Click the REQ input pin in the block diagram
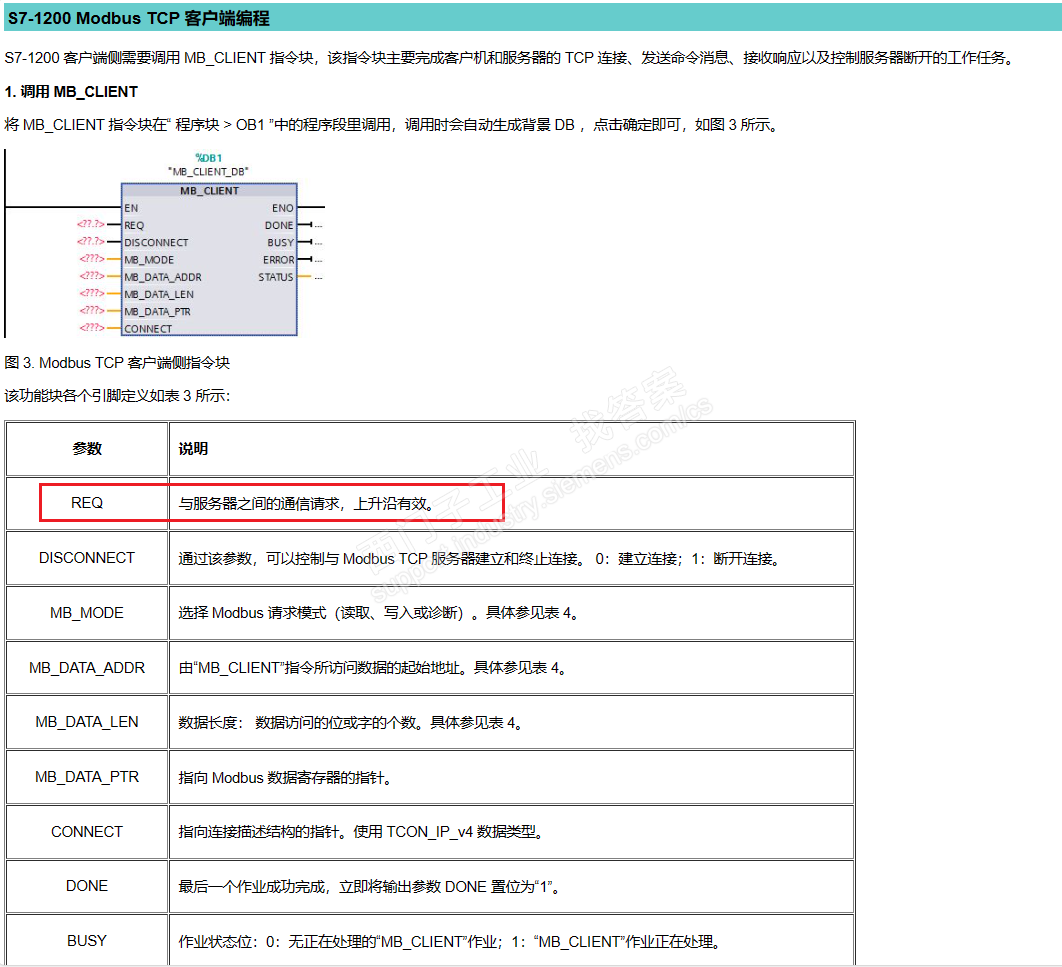 [x=134, y=225]
